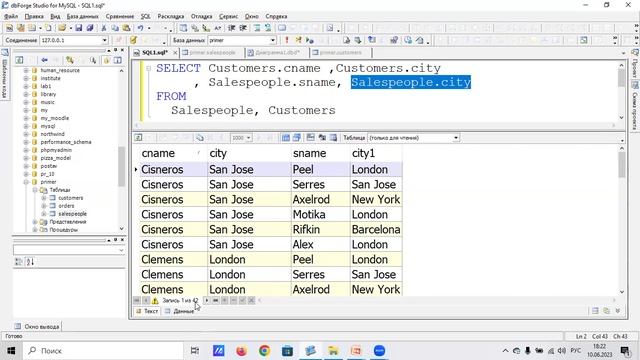Click the execute current statement icon

(x=298, y=40)
